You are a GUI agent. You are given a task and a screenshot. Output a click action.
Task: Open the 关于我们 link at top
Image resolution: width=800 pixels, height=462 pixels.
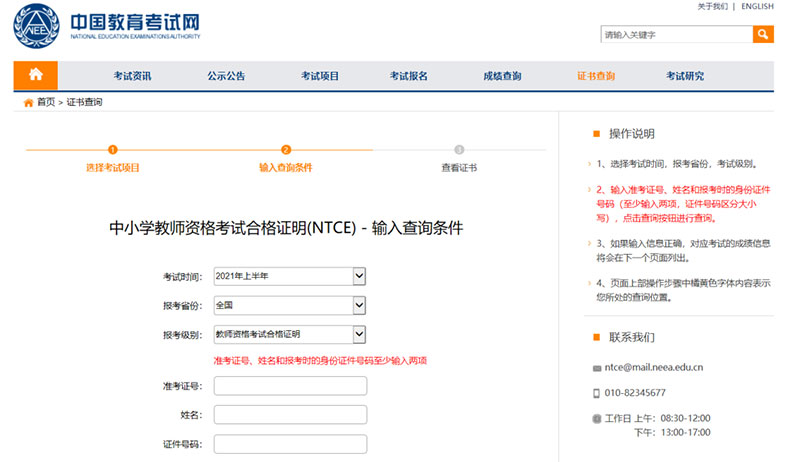(712, 7)
